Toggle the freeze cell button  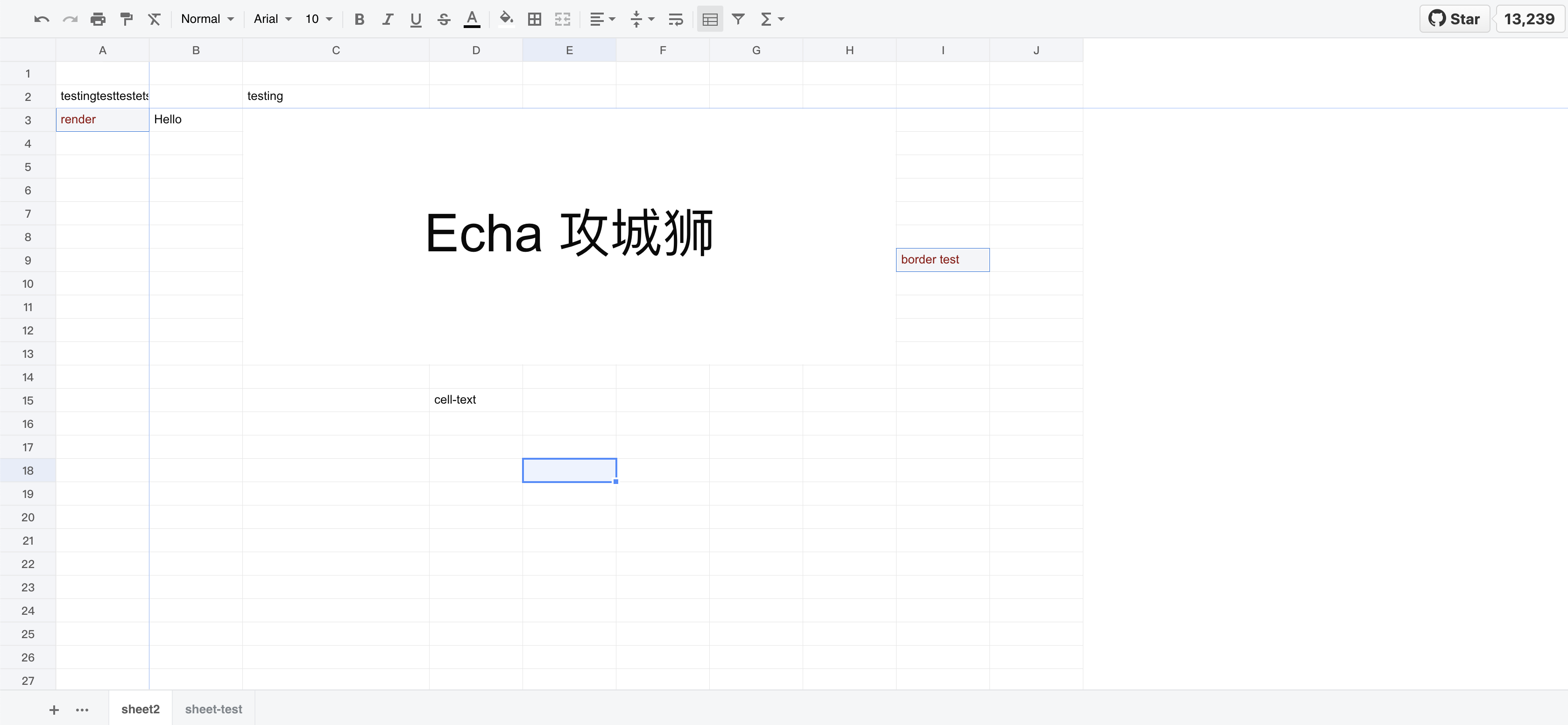tap(710, 20)
